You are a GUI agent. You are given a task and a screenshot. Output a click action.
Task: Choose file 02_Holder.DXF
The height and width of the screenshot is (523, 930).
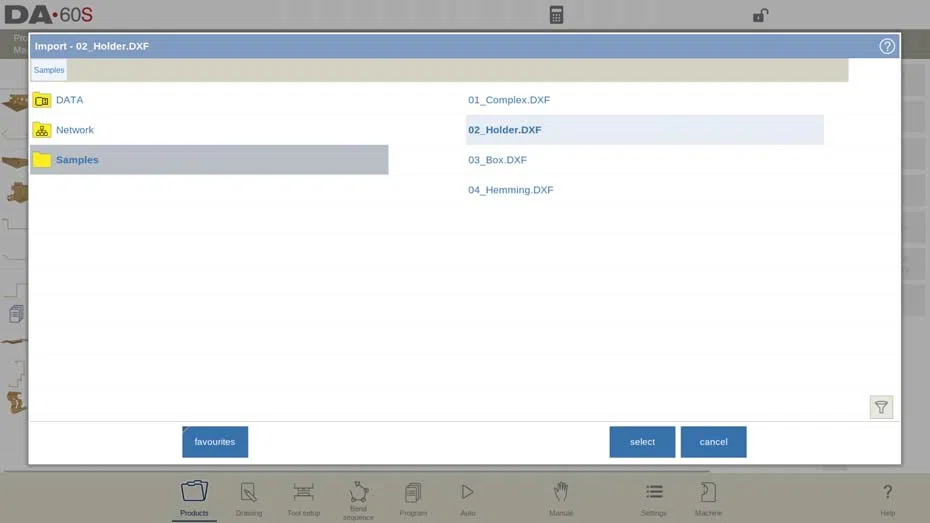click(645, 130)
